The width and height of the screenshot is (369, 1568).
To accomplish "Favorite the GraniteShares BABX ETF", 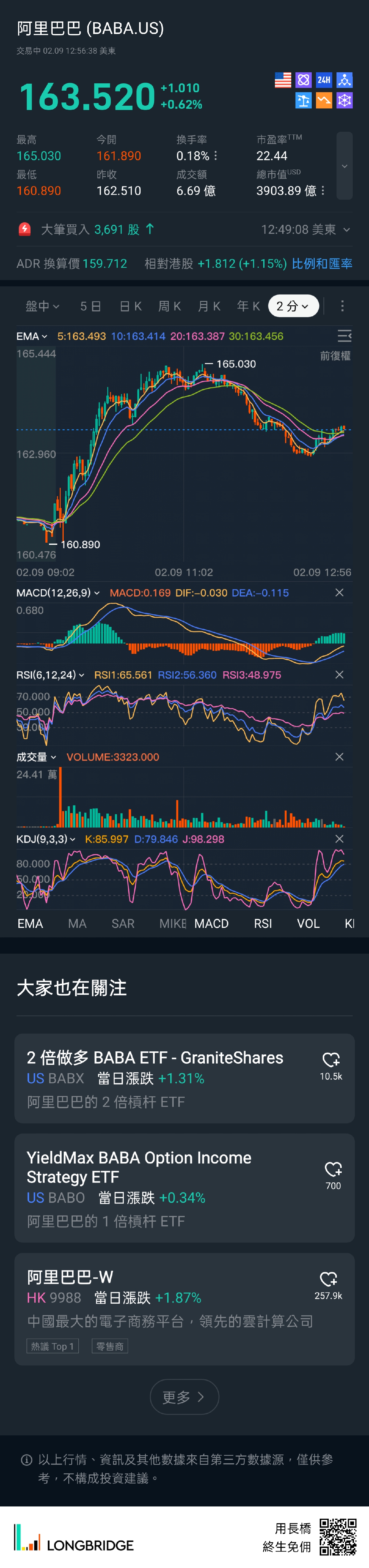I will tap(331, 1060).
